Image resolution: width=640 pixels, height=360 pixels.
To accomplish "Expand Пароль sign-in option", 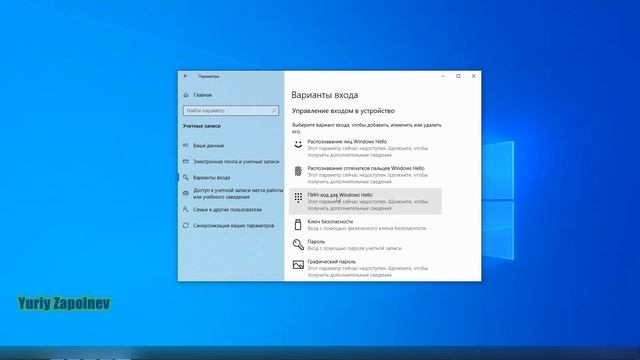I will pos(365,245).
